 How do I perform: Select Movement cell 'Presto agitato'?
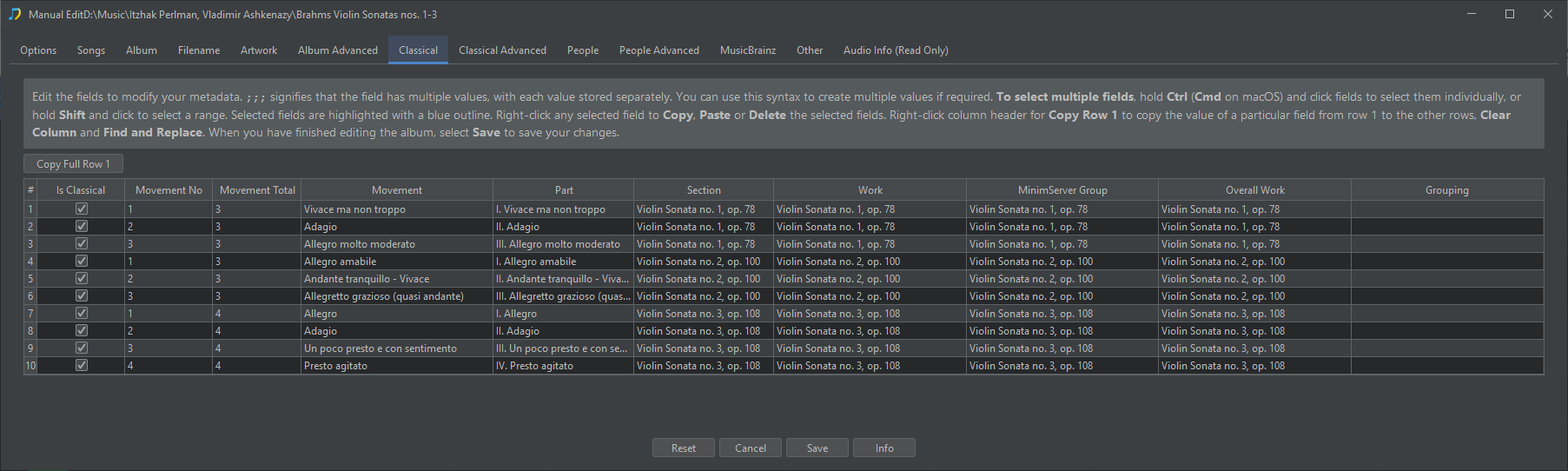397,366
